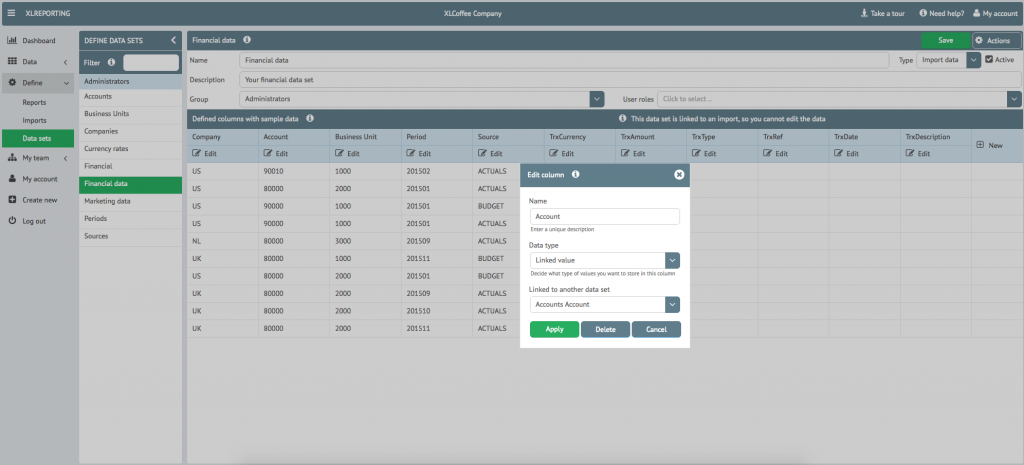
Task: Open the User roles dropdown
Action: coord(1014,99)
